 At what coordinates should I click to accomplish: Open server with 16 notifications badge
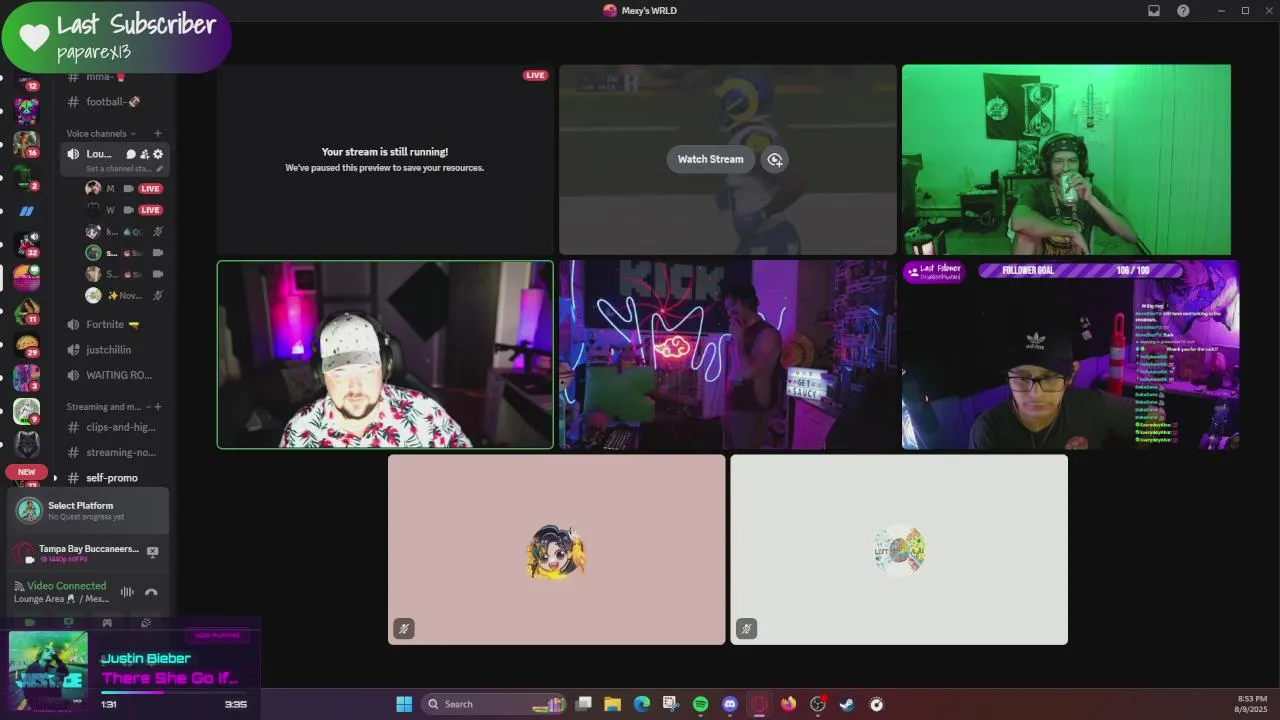tap(26, 144)
